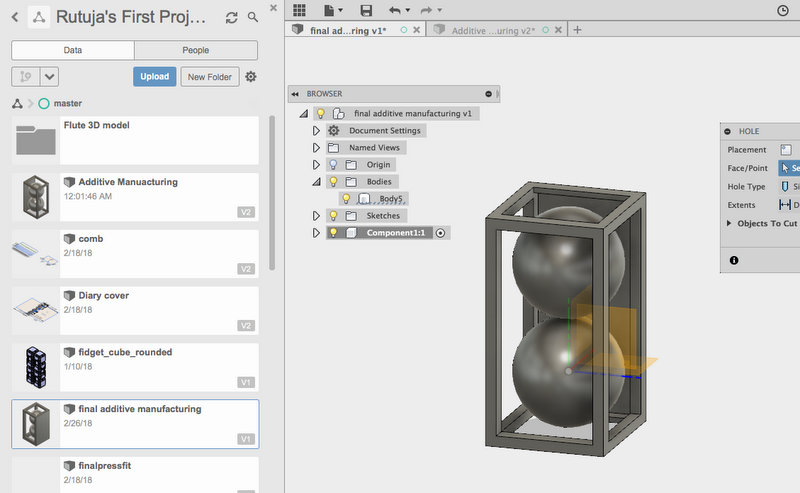This screenshot has width=800, height=493.
Task: Close the final ad...ring v1 tab
Action: pyautogui.click(x=416, y=30)
